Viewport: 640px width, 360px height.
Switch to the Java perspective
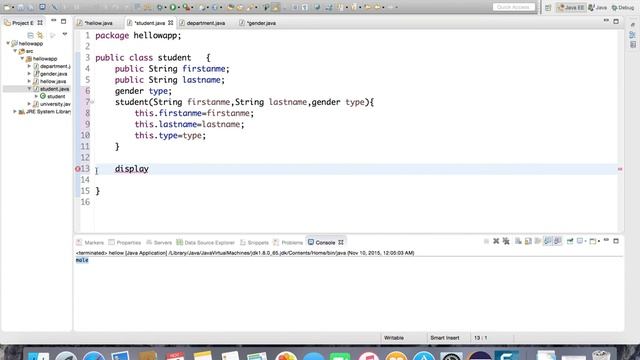(598, 7)
